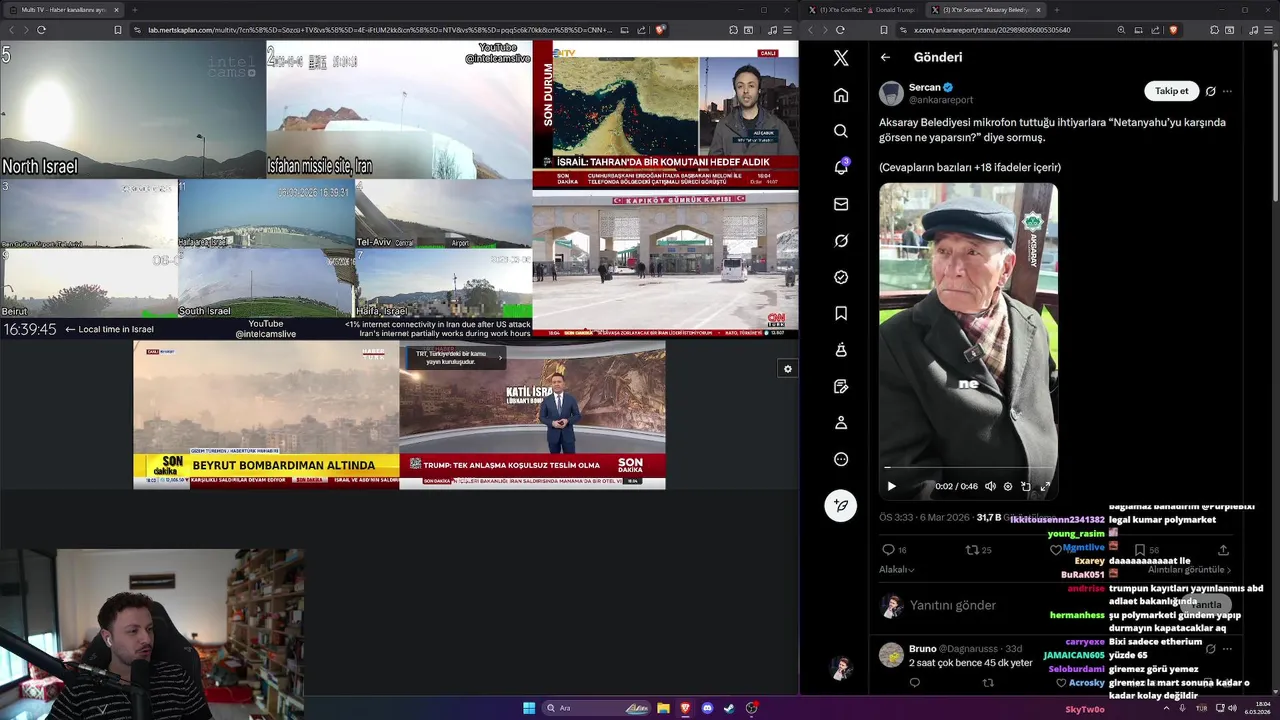The width and height of the screenshot is (1280, 720).
Task: Close the X'te Sercan tab
Action: [x=1038, y=10]
